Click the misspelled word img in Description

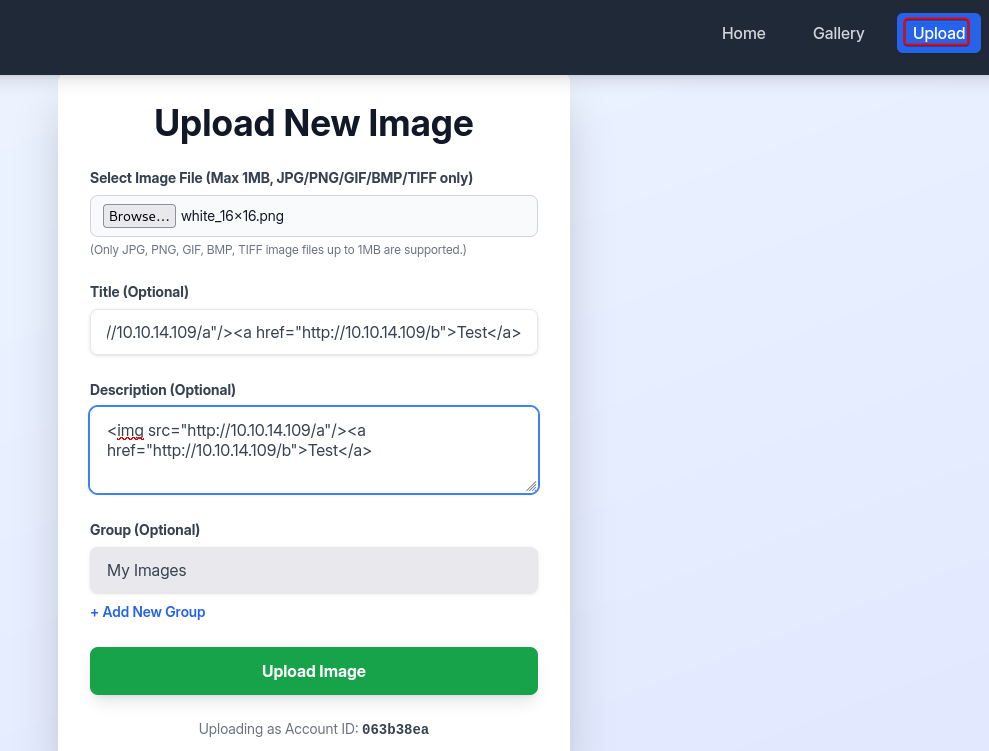(130, 431)
